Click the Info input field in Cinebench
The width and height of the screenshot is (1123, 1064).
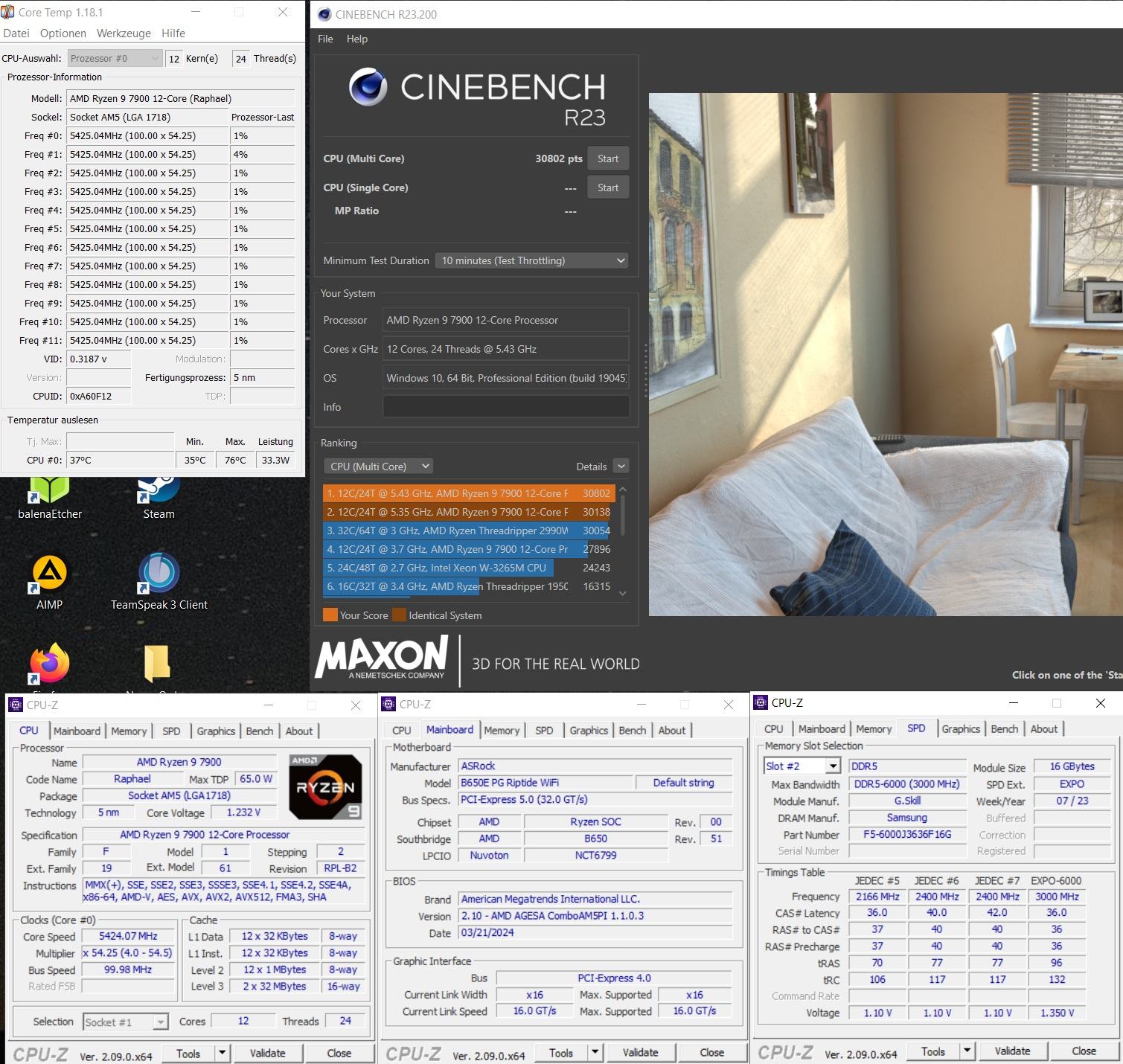tap(506, 407)
